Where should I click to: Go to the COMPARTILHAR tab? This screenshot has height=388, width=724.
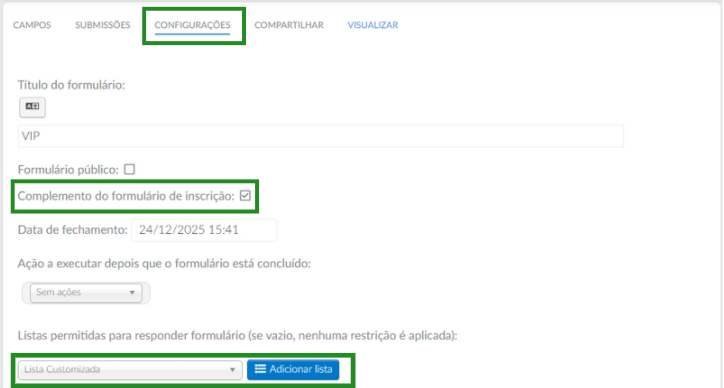289,25
